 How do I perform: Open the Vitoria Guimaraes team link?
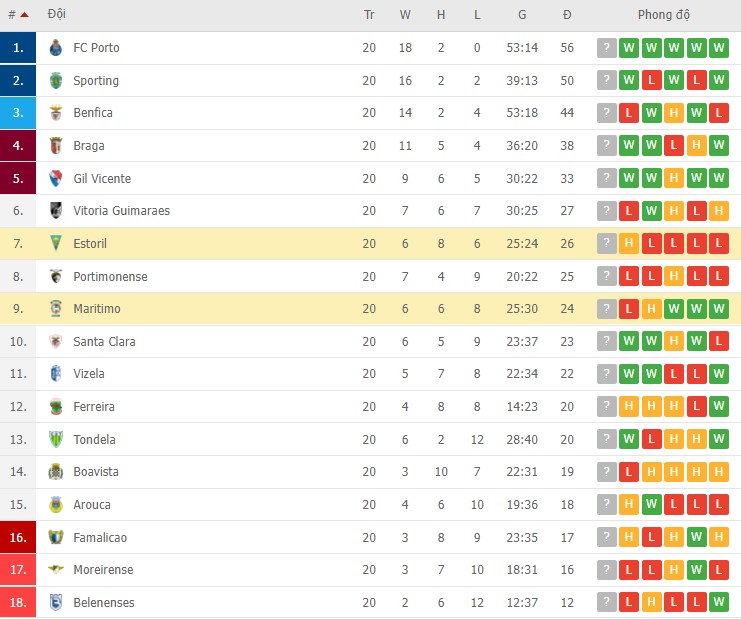[121, 211]
